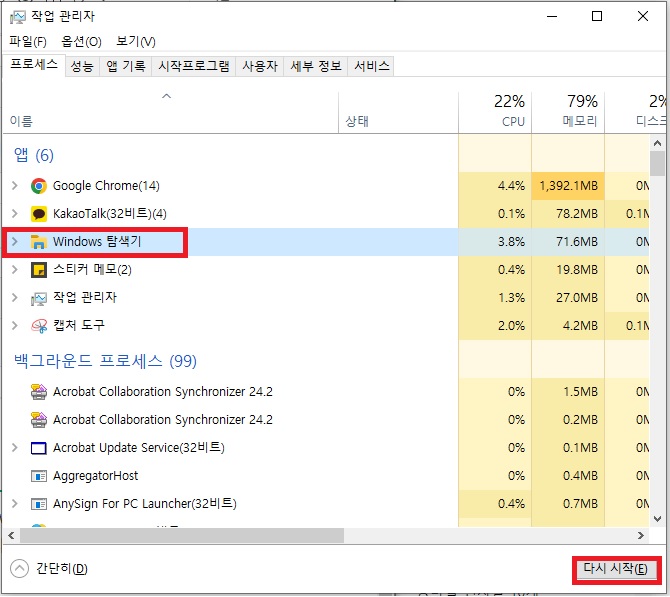Screen dimensions: 670x597
Task: Expand the 작업 관리자 process row
Action: pyautogui.click(x=15, y=297)
